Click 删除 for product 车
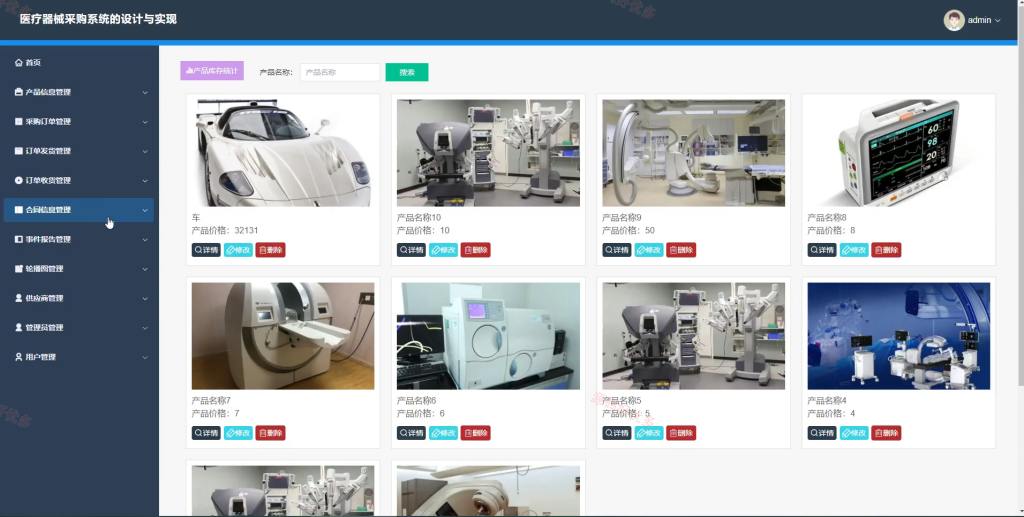 coord(270,250)
